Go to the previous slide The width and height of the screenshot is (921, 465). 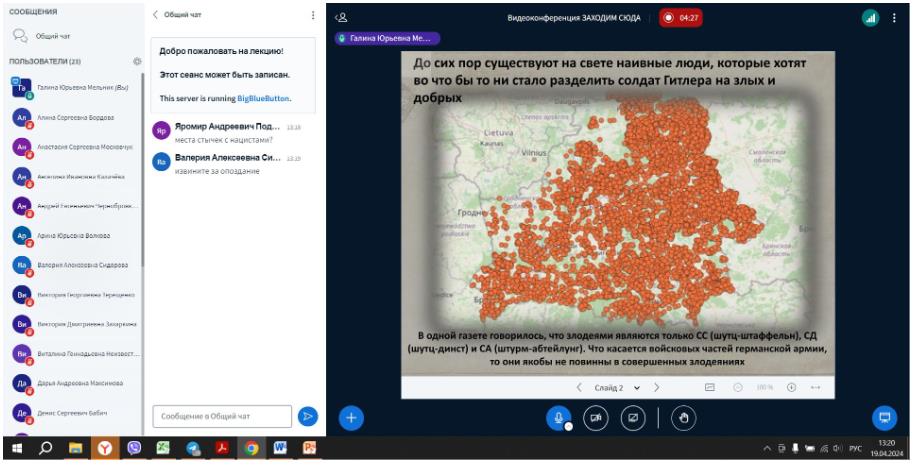point(579,388)
